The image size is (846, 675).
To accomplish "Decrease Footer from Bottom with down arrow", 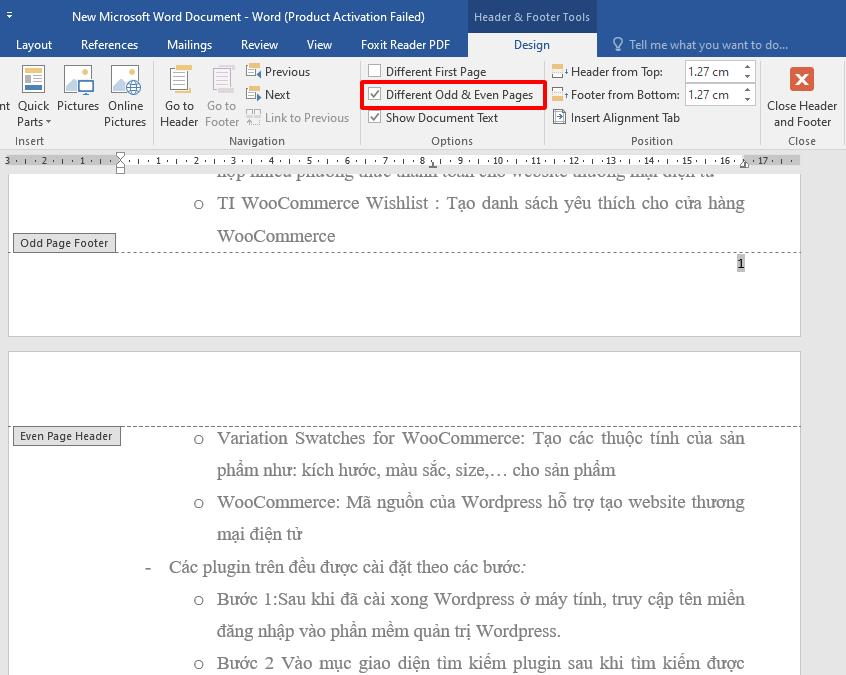I will [x=745, y=100].
